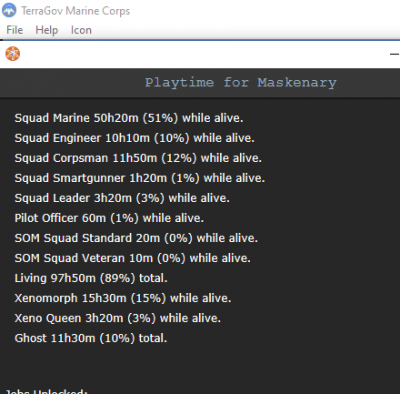Open the File menu
The height and width of the screenshot is (394, 400).
[x=15, y=30]
